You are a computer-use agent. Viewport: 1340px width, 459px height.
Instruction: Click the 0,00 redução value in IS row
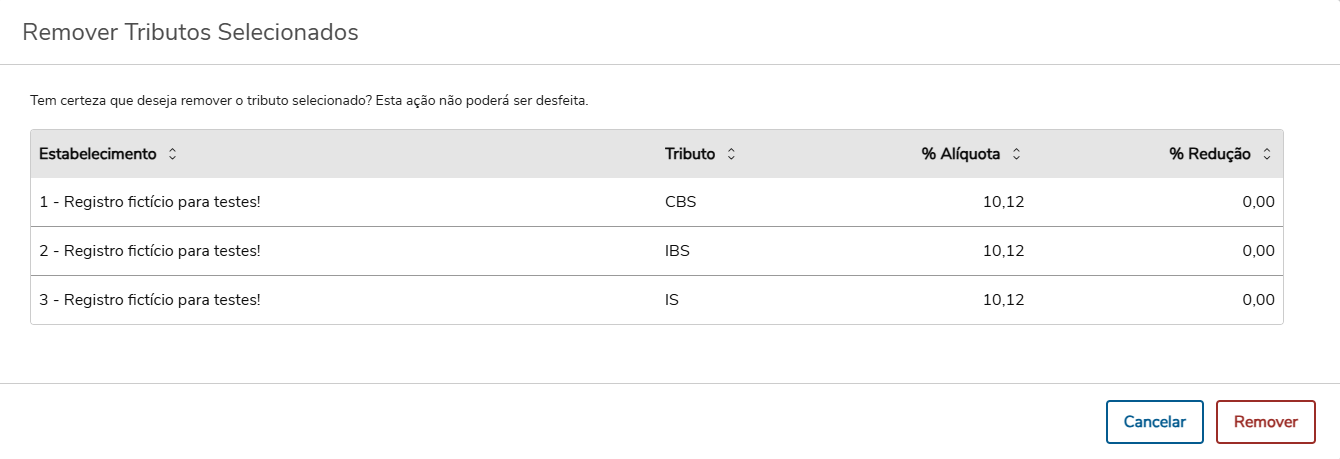[x=1258, y=300]
